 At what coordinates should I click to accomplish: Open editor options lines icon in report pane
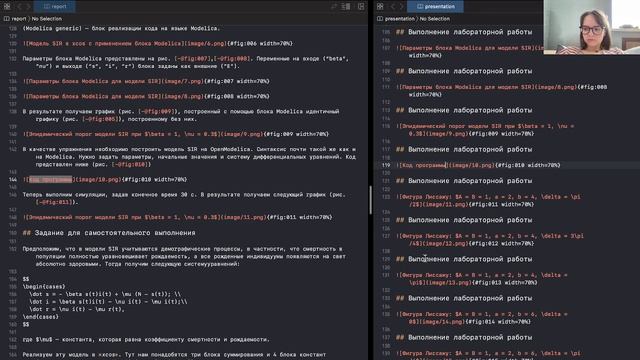pyautogui.click(x=346, y=6)
